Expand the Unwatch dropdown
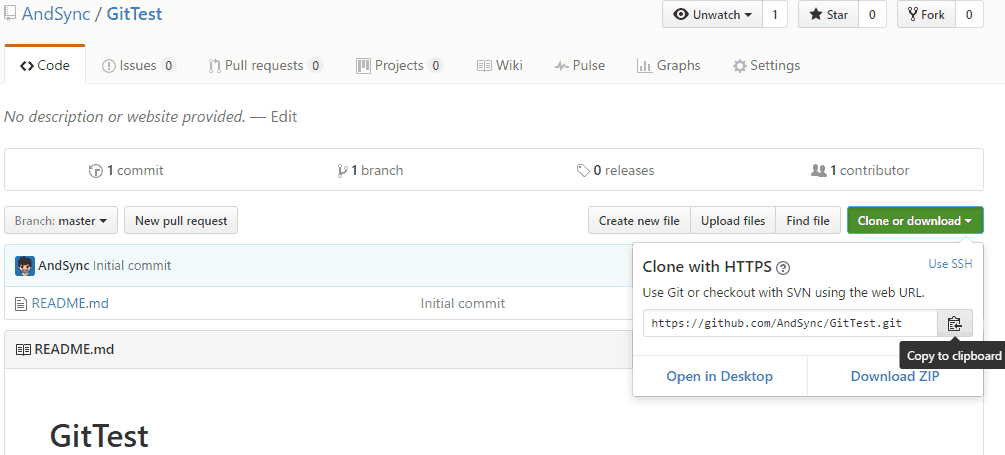This screenshot has height=455, width=1005. pyautogui.click(x=712, y=15)
